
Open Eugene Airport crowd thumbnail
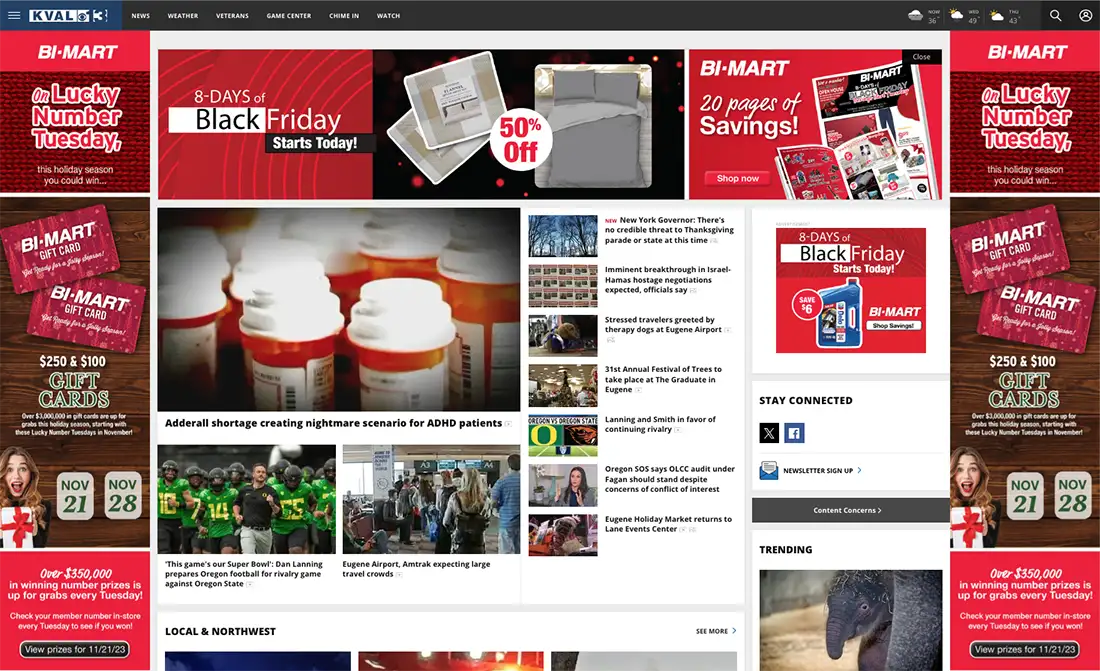tap(431, 499)
